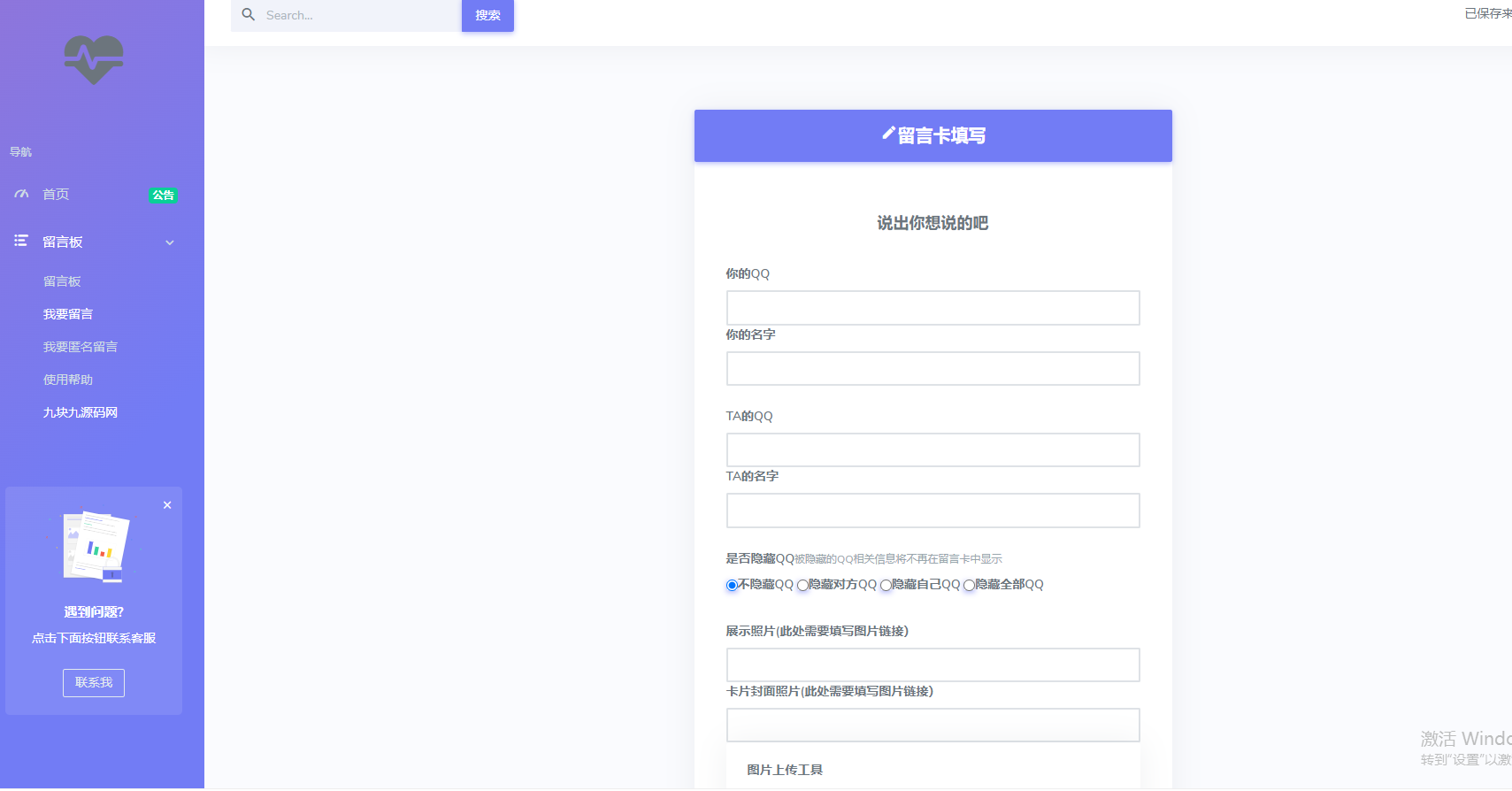Click the 公告 badge next to 首页

(x=163, y=195)
